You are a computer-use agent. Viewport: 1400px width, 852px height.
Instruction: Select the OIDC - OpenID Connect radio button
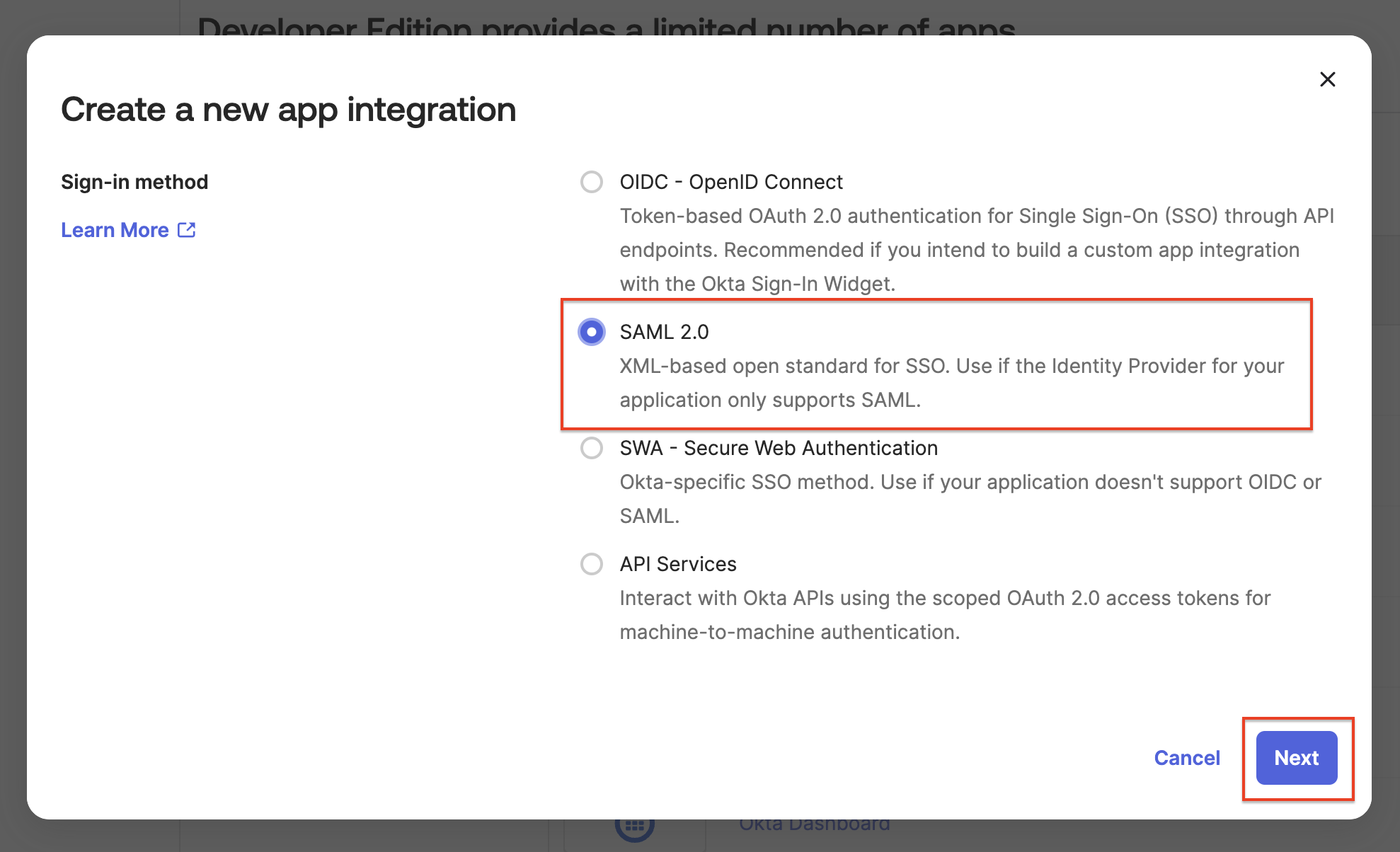click(591, 182)
